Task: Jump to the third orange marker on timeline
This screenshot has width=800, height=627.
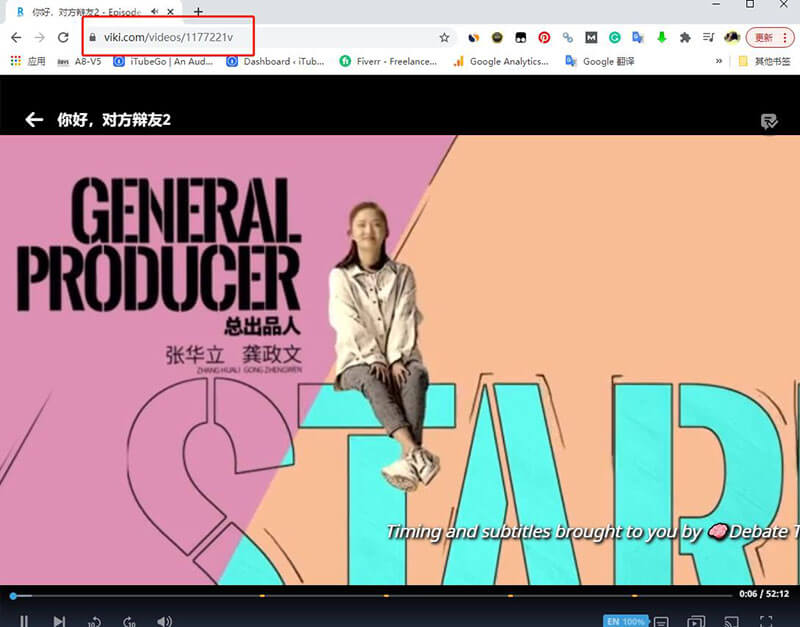Action: click(x=511, y=595)
